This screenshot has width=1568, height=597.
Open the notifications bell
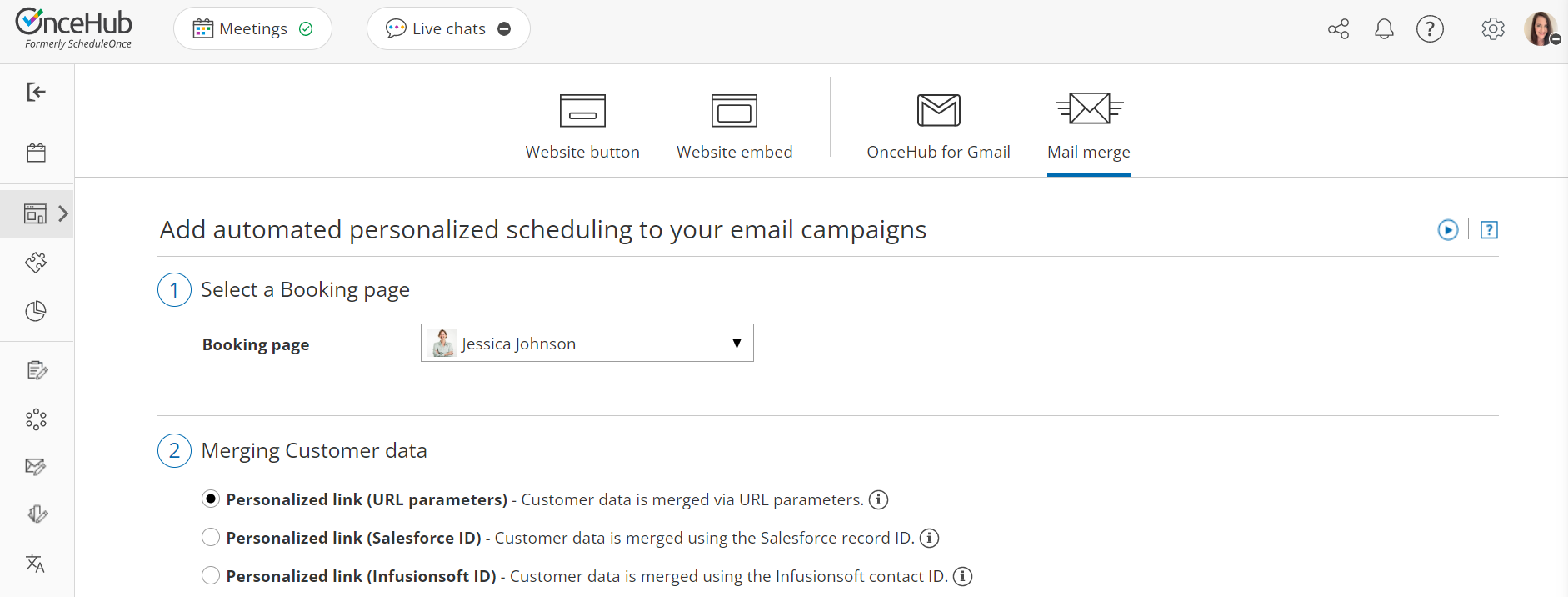tap(1384, 29)
